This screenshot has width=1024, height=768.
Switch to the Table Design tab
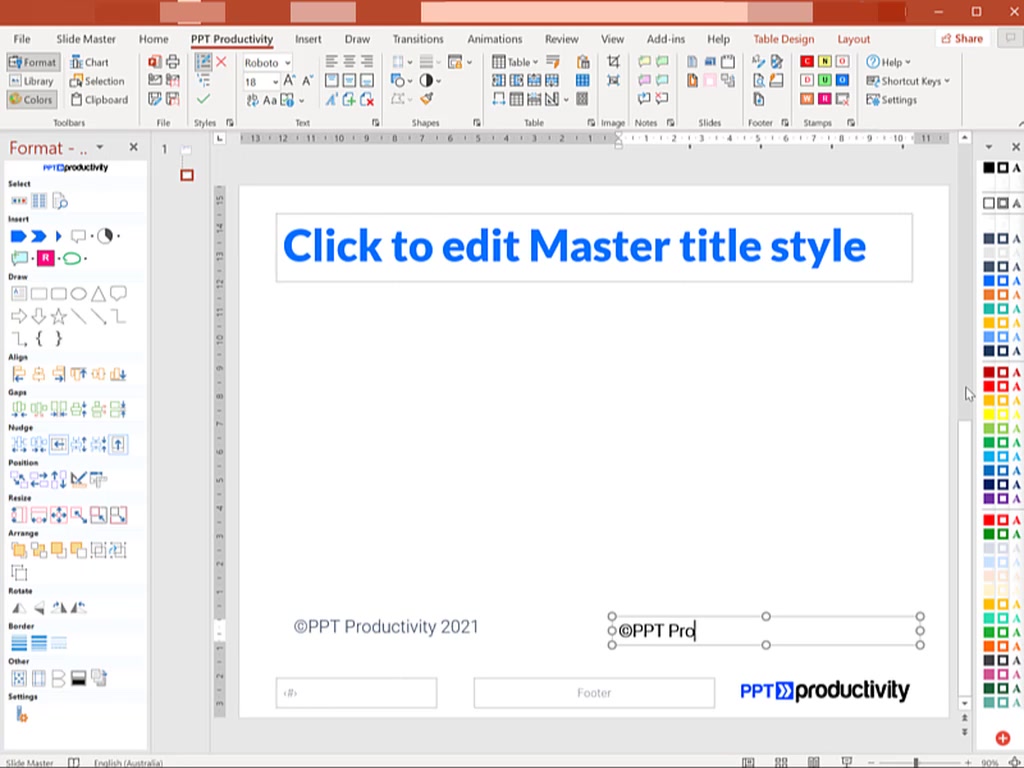tap(784, 39)
